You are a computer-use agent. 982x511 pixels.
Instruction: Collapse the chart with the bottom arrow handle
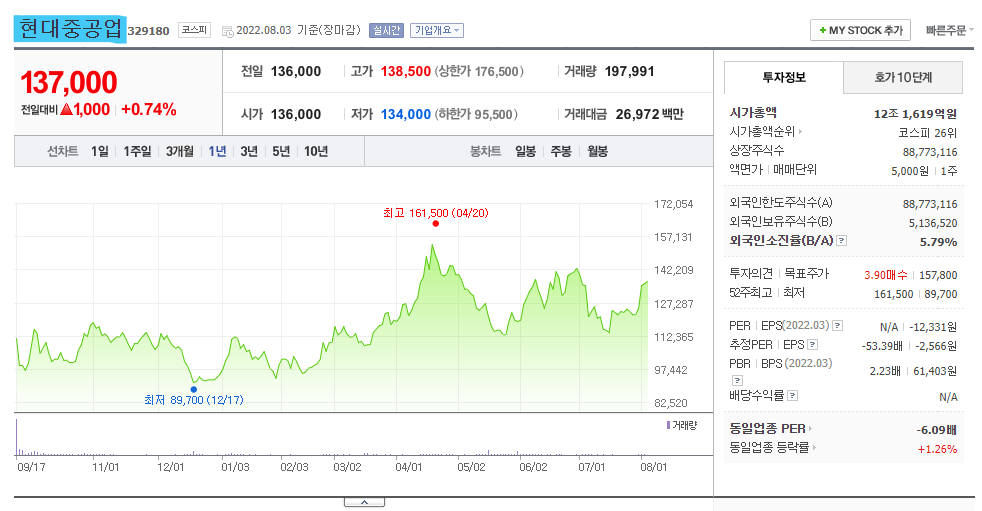[x=364, y=502]
